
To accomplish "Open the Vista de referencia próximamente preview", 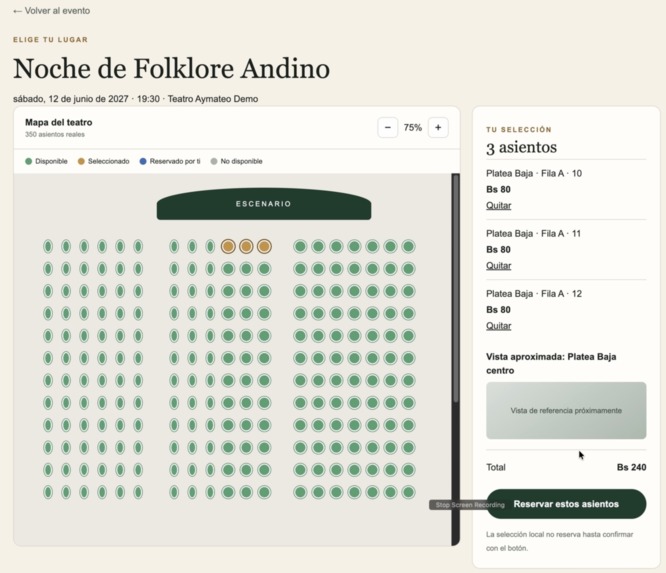I will [566, 410].
